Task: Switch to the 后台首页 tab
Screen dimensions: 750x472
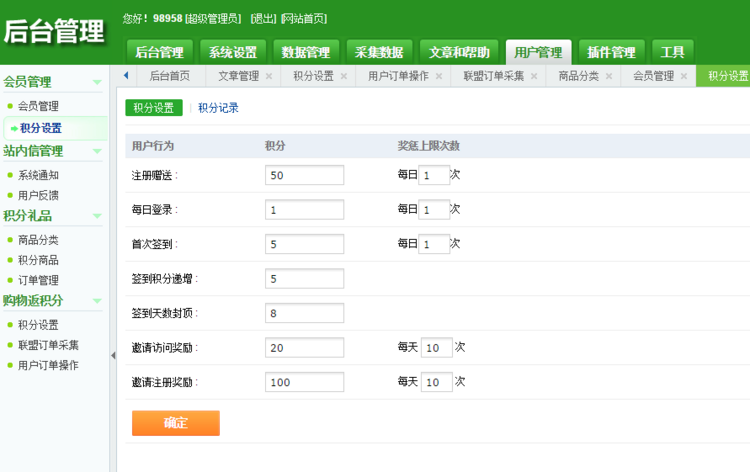Action: coord(170,76)
